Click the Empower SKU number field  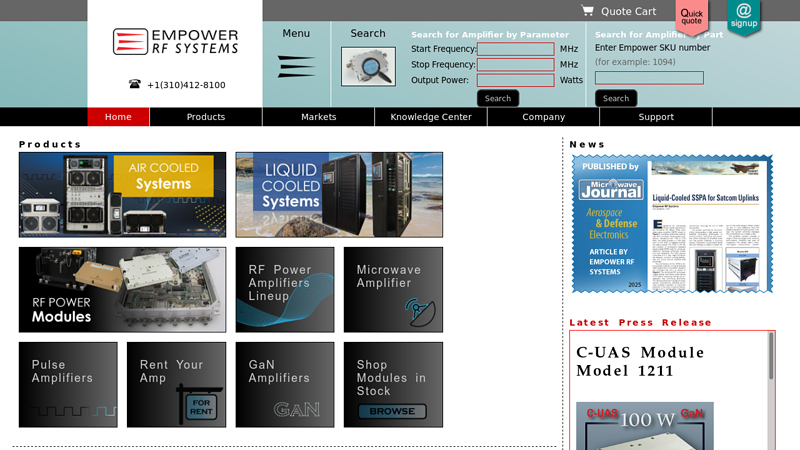pyautogui.click(x=649, y=78)
